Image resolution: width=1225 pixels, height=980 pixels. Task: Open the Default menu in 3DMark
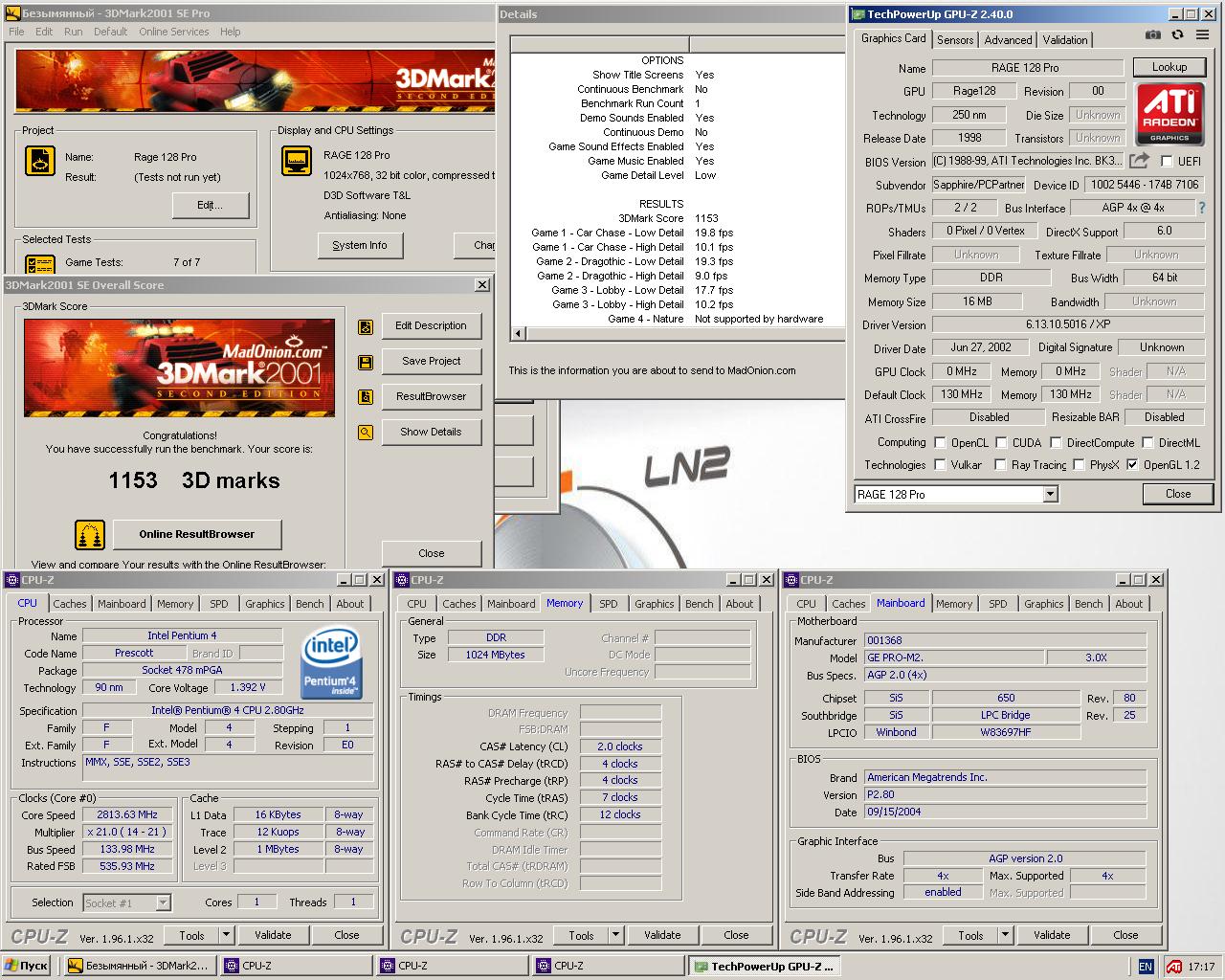tap(110, 32)
